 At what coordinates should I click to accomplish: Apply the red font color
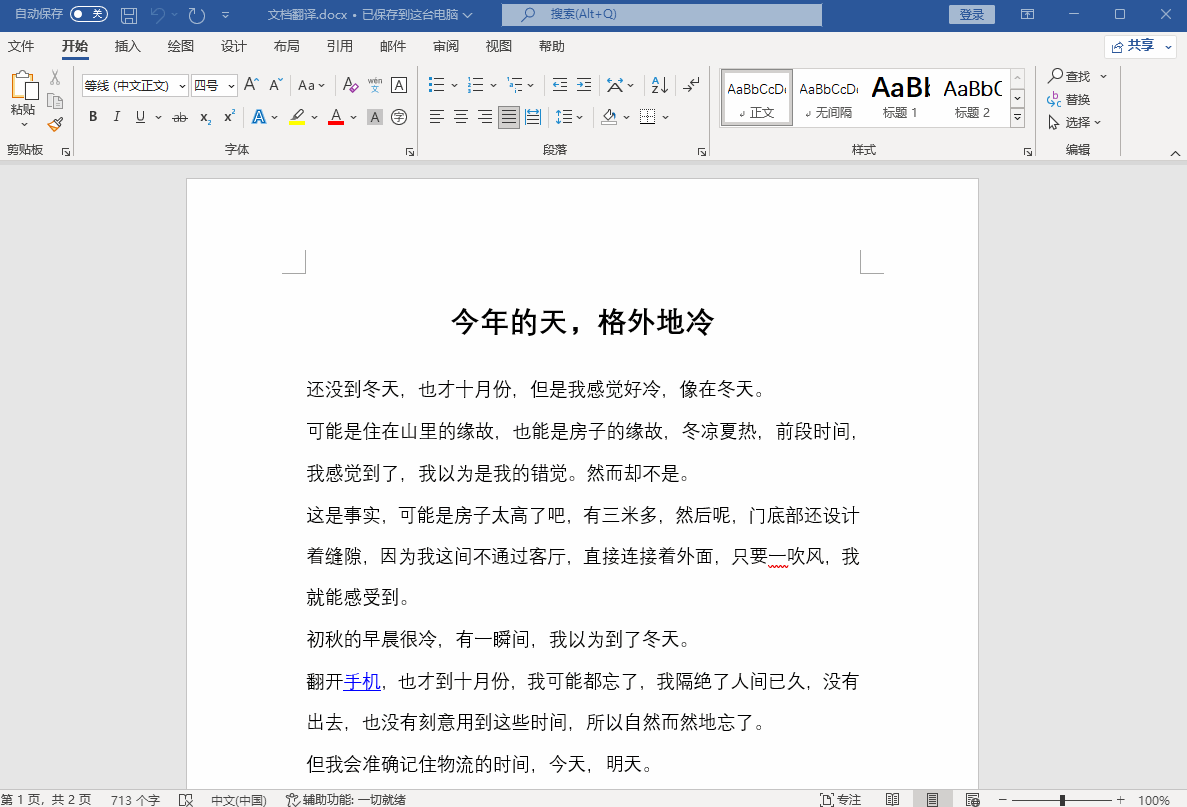(x=336, y=117)
